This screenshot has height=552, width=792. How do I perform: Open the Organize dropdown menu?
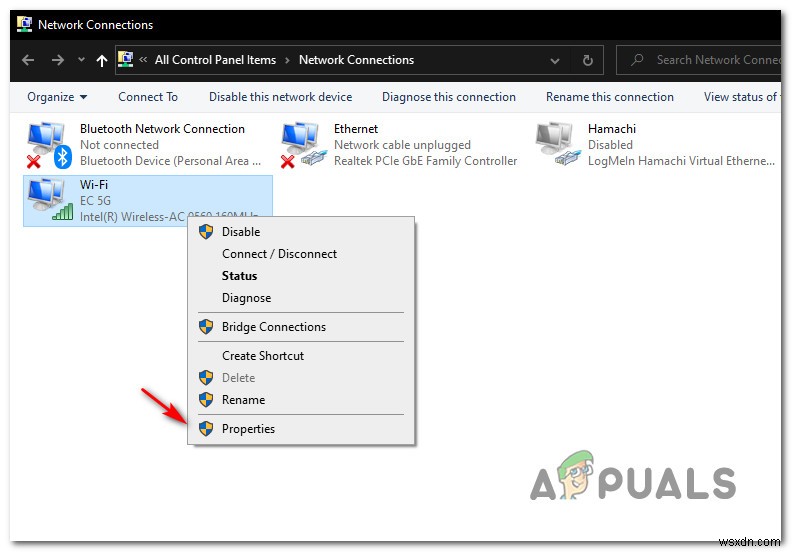pyautogui.click(x=57, y=96)
